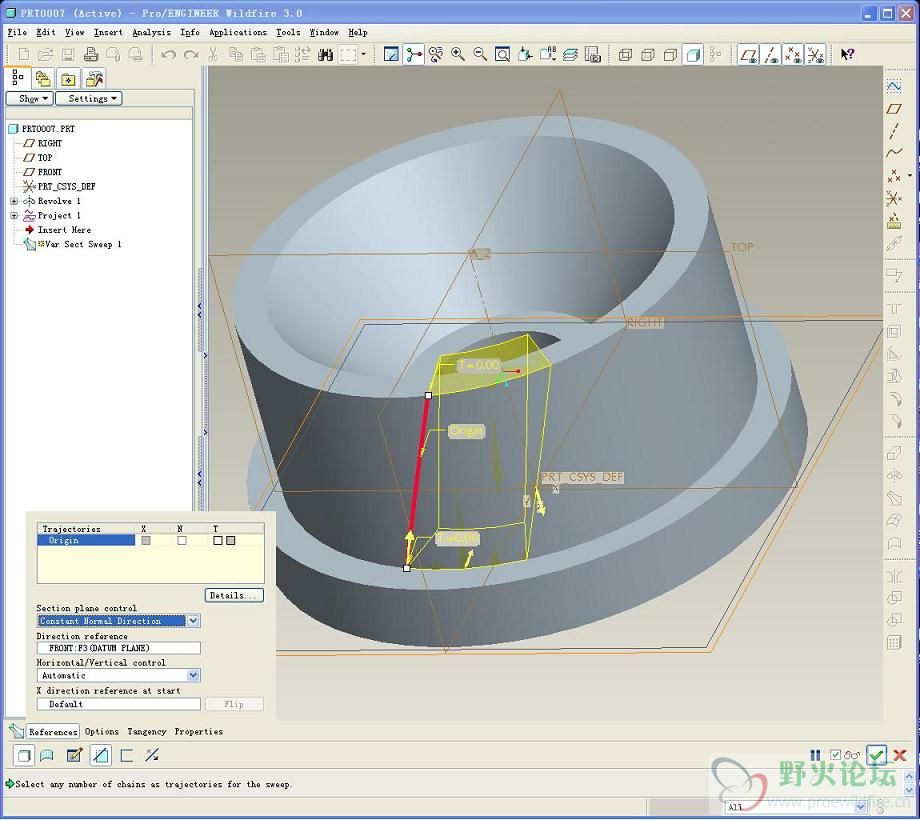Select the No Hidden display icon
Screen dimensions: 920x820
click(670, 55)
